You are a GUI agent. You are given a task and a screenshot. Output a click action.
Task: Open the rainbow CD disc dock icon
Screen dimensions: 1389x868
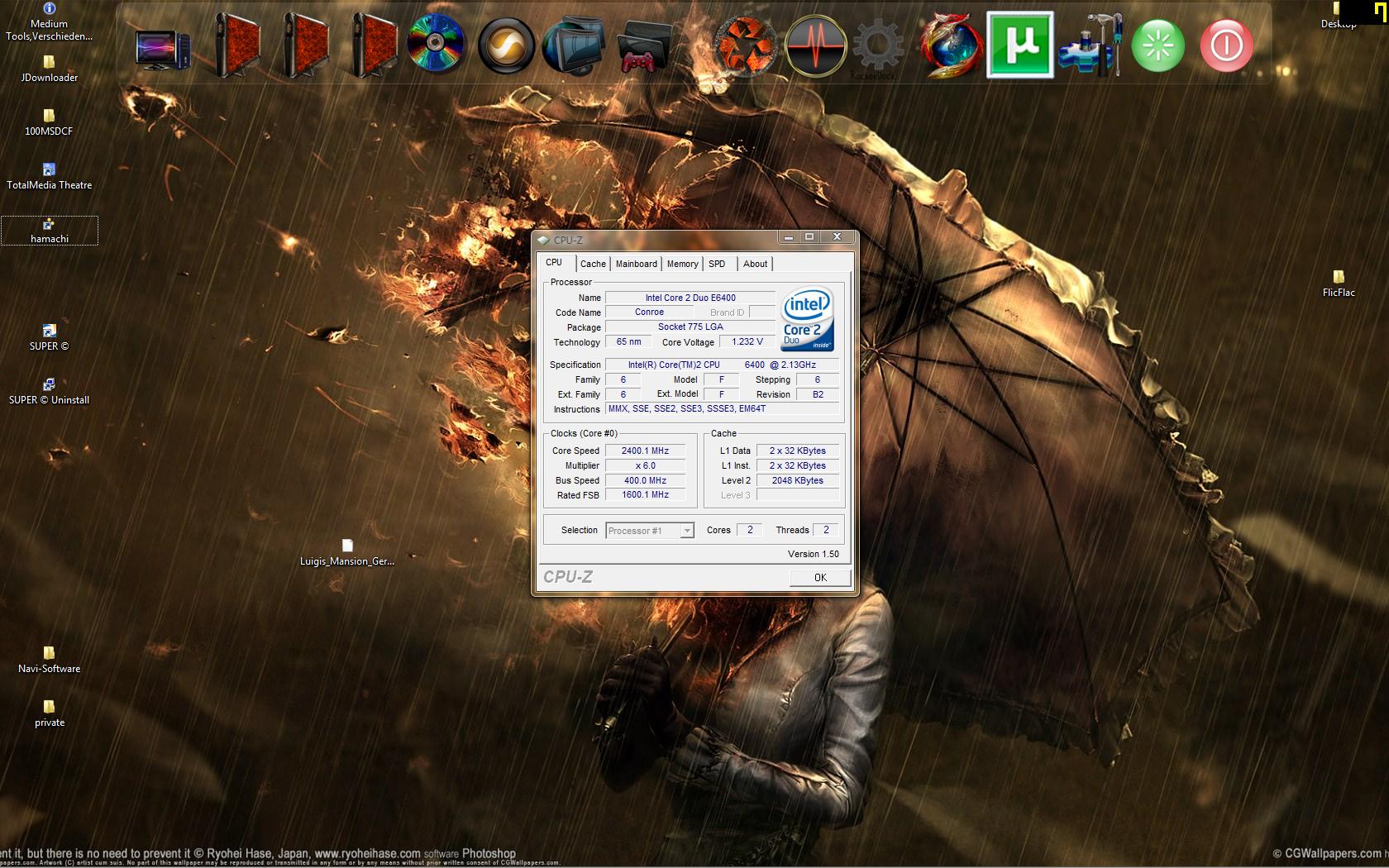click(x=437, y=45)
